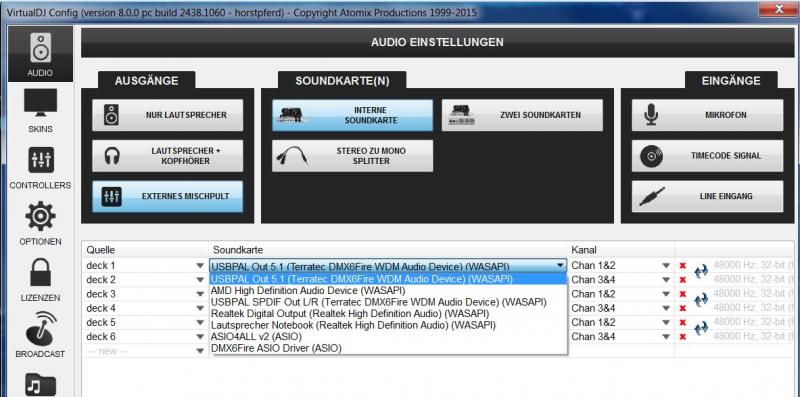Expand the Chan 1&2 Kanal dropdown for deck 1
The height and width of the screenshot is (397, 800).
click(x=666, y=266)
